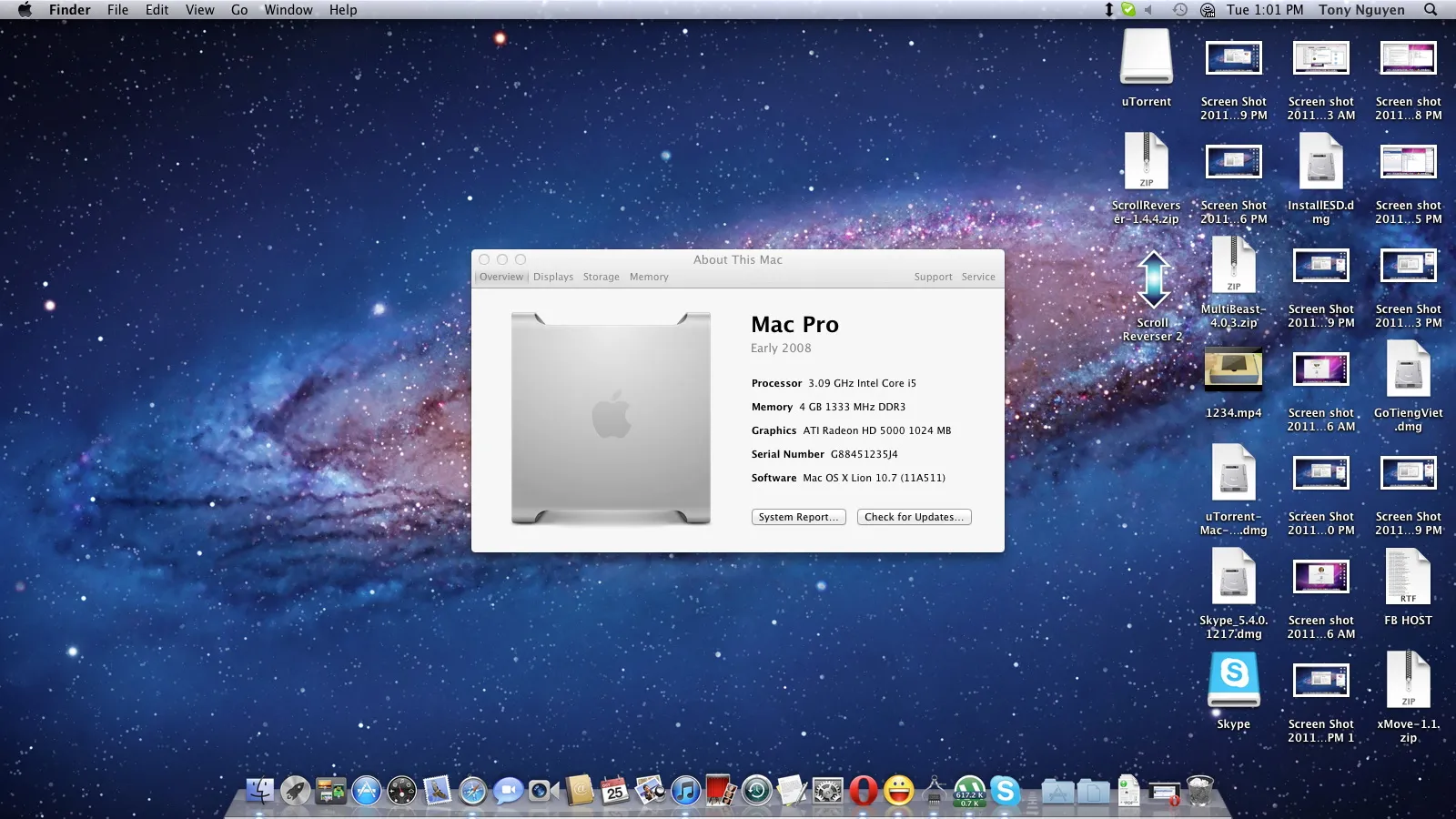Launch Skype from the Dock
Image resolution: width=1456 pixels, height=819 pixels.
click(x=1005, y=792)
